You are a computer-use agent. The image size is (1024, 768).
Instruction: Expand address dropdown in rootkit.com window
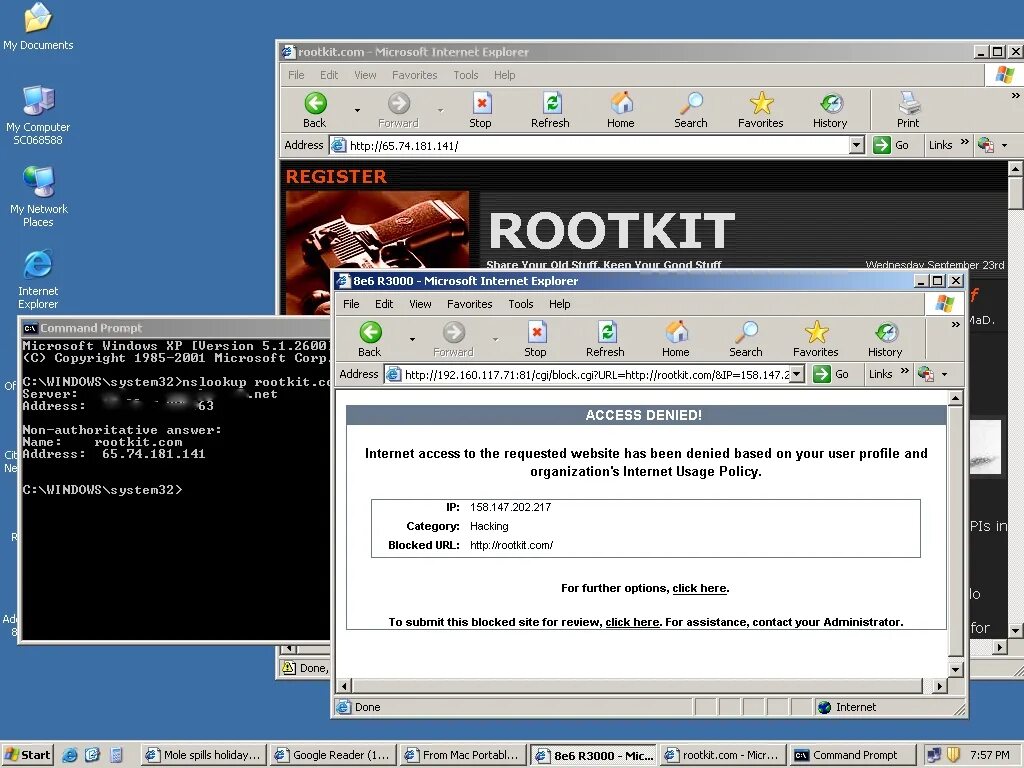857,145
